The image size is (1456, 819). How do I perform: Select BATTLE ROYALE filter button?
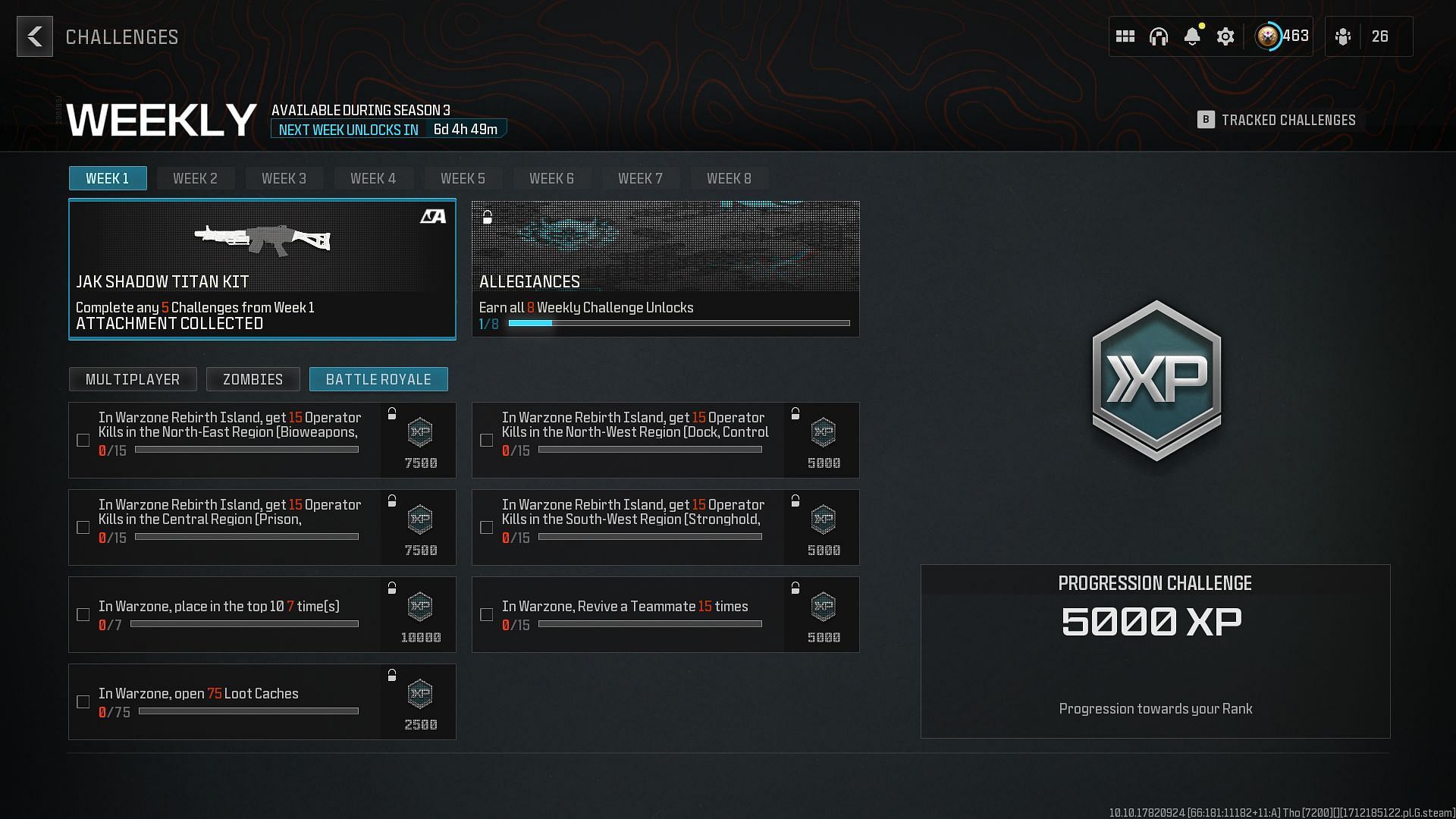click(x=379, y=379)
